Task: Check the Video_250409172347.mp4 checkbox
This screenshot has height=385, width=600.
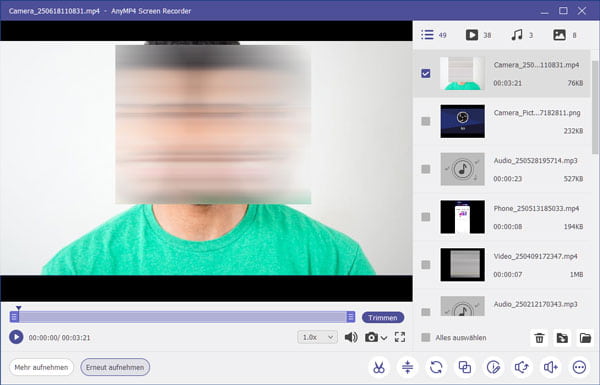Action: coord(426,265)
